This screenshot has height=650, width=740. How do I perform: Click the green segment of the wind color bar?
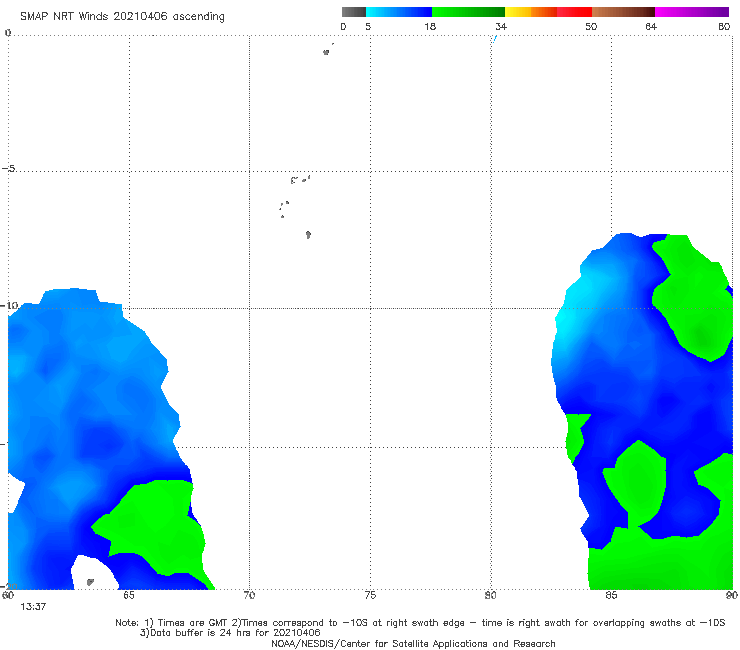tap(468, 12)
